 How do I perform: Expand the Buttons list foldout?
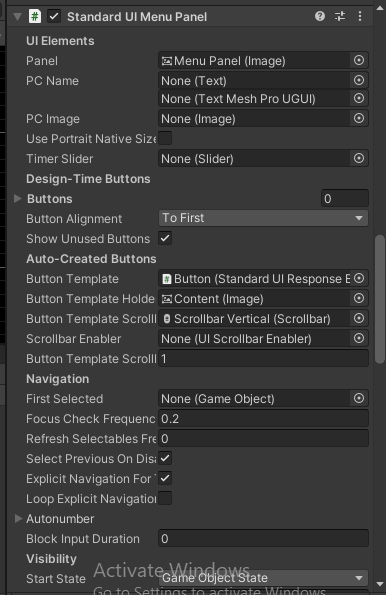(x=17, y=198)
